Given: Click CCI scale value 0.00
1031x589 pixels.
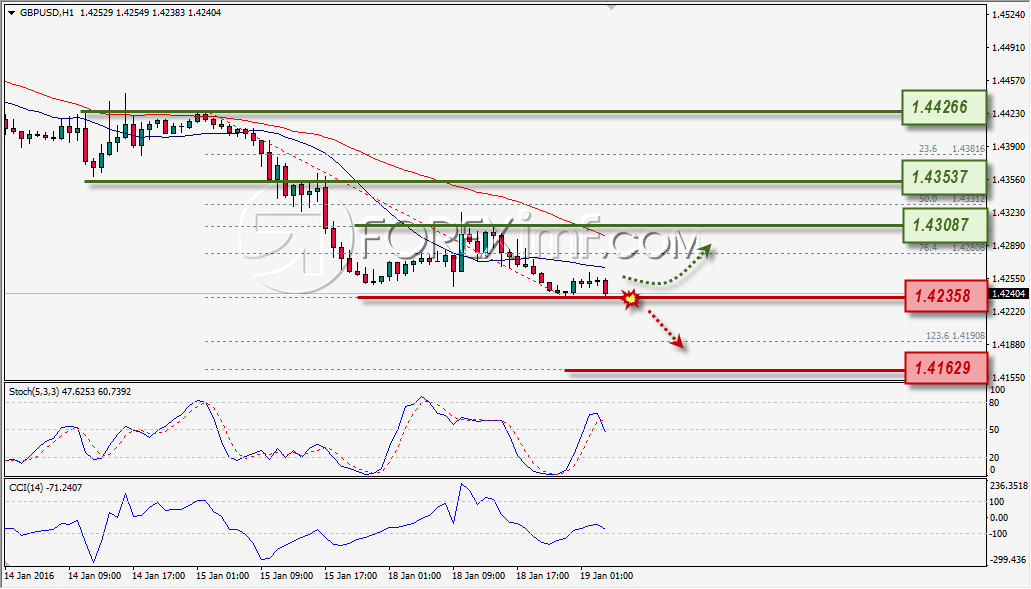Looking at the screenshot, I should coord(997,518).
